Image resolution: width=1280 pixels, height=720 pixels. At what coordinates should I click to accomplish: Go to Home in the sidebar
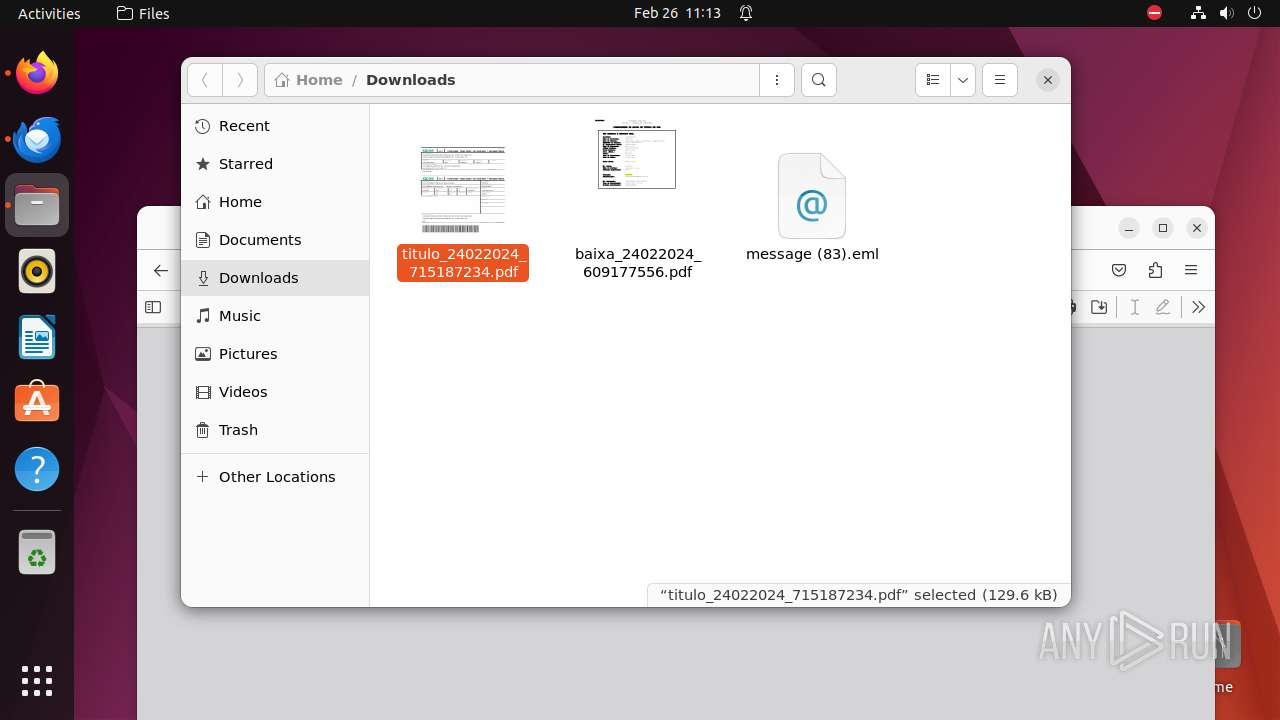(x=275, y=202)
